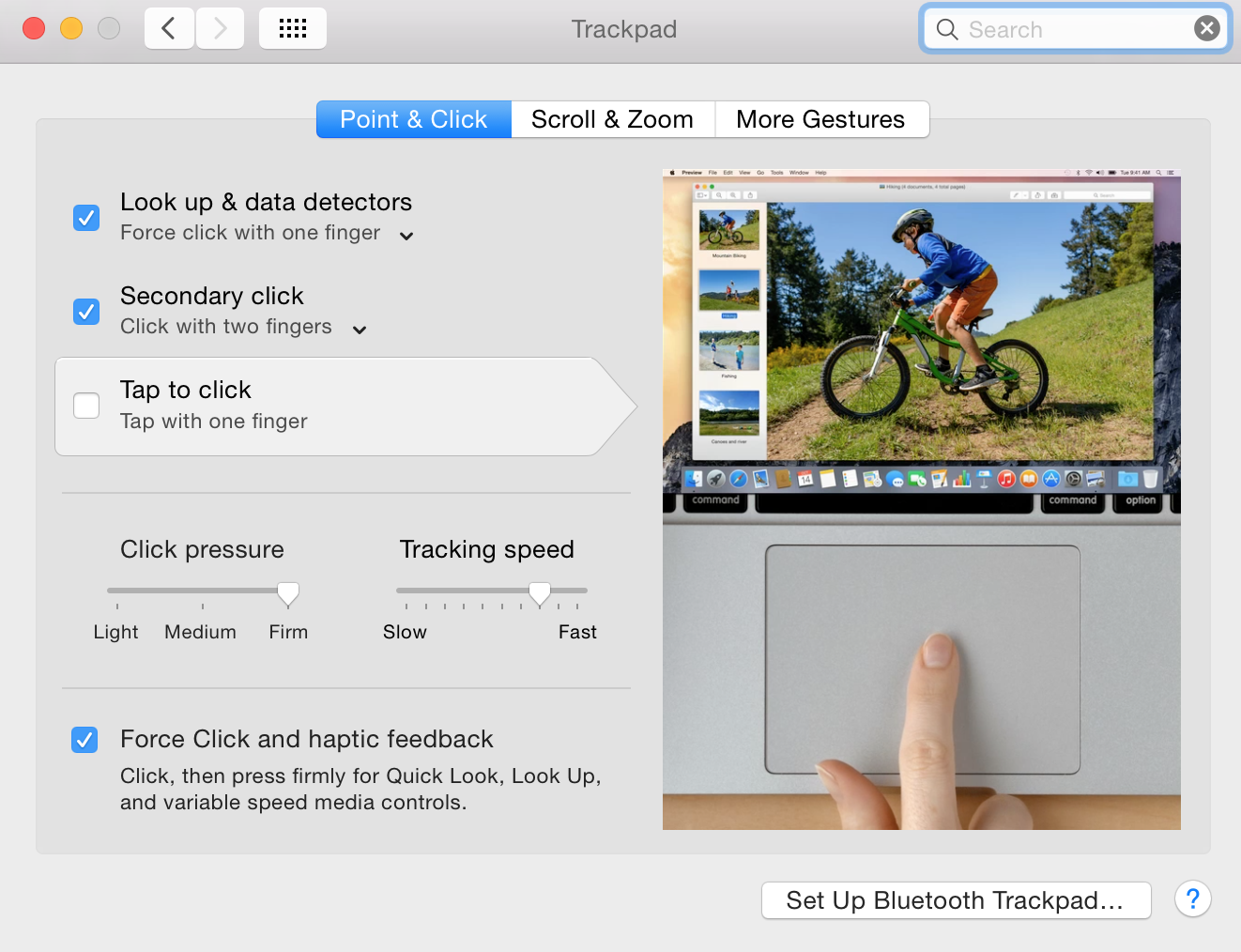Click Set Up Bluetooth Trackpad button
Screen dimensions: 1241x952
click(x=956, y=900)
